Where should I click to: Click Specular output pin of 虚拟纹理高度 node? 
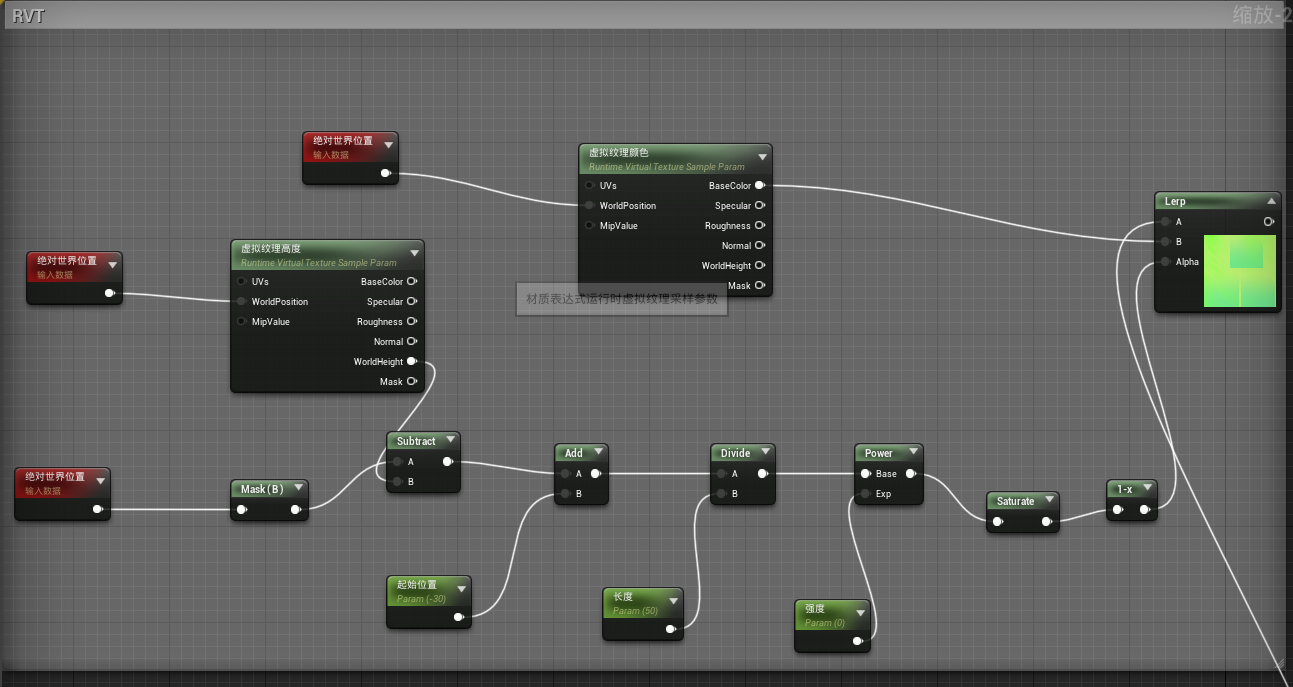click(x=412, y=301)
